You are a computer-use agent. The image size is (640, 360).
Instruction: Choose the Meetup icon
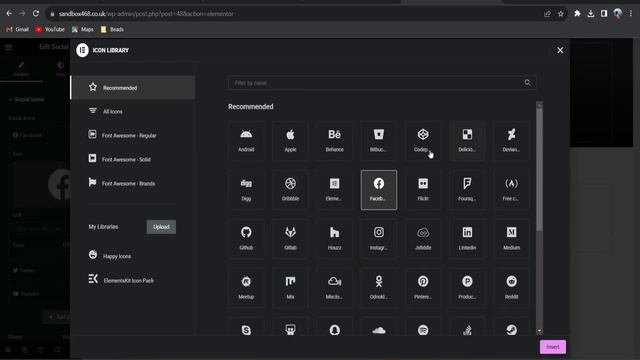click(x=246, y=288)
